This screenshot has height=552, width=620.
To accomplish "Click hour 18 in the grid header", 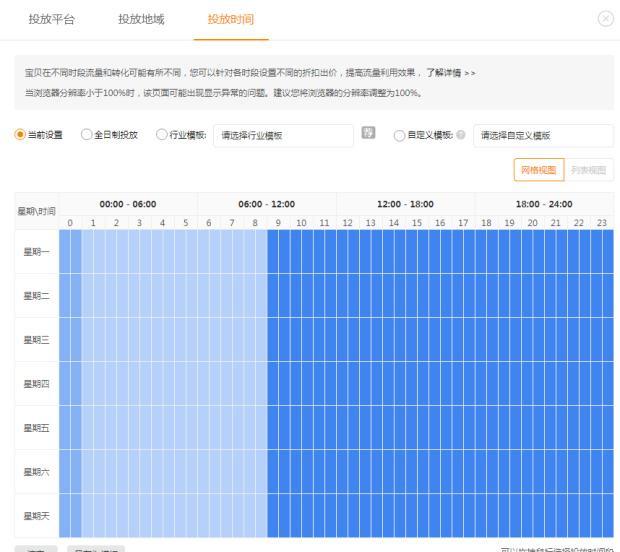I will click(x=486, y=223).
